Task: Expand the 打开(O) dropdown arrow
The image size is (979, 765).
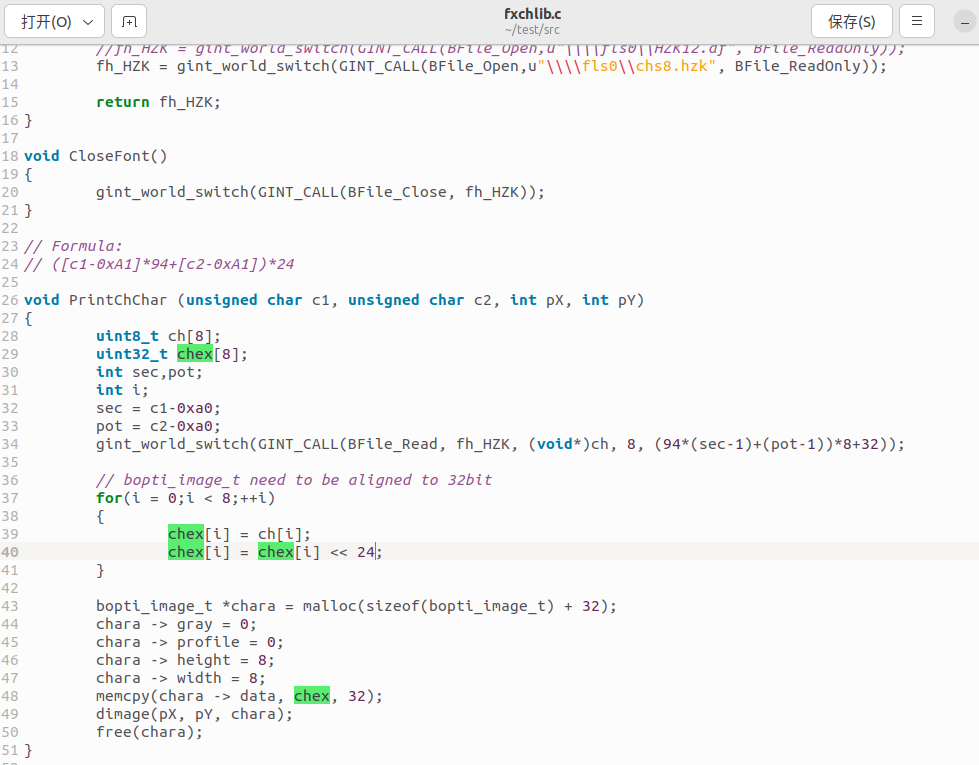Action: click(88, 22)
